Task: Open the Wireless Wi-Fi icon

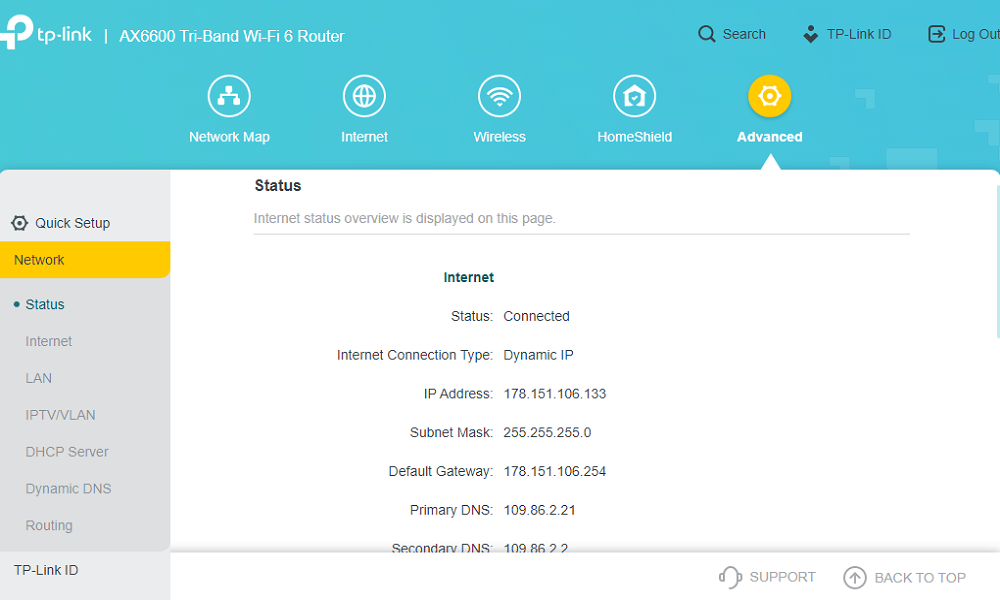Action: coord(499,96)
